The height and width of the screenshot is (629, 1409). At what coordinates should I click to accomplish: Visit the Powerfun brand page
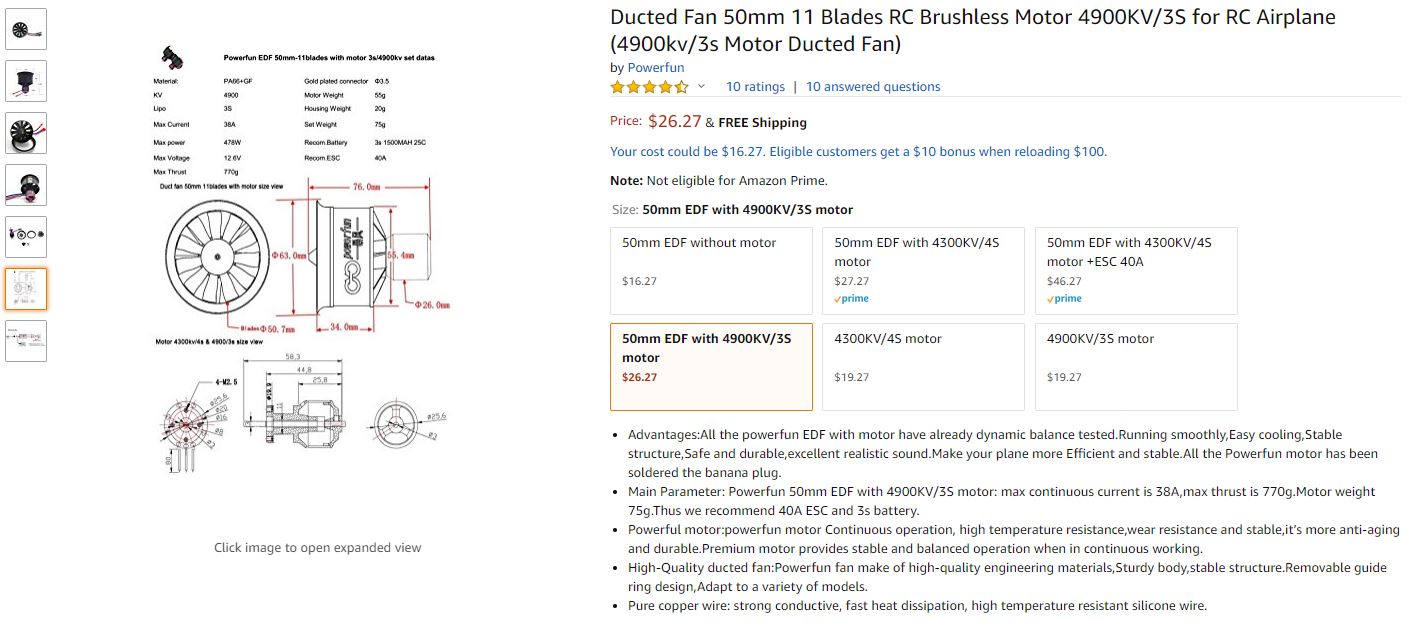click(x=656, y=68)
